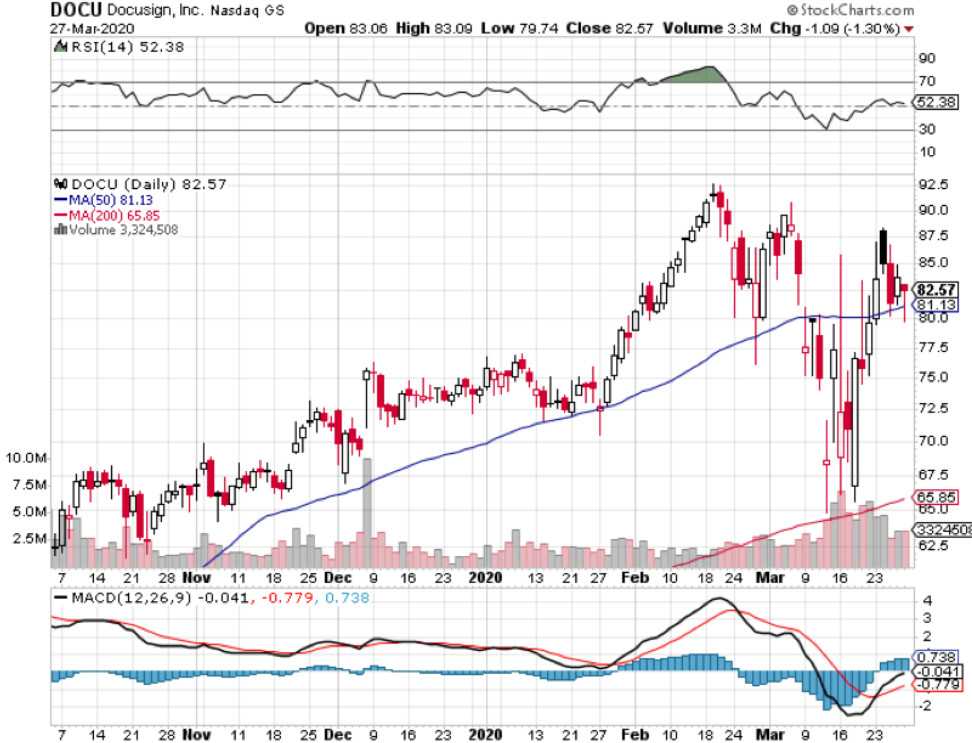Click the Mar label on bottom MACD axis
This screenshot has width=972, height=743.
[770, 735]
